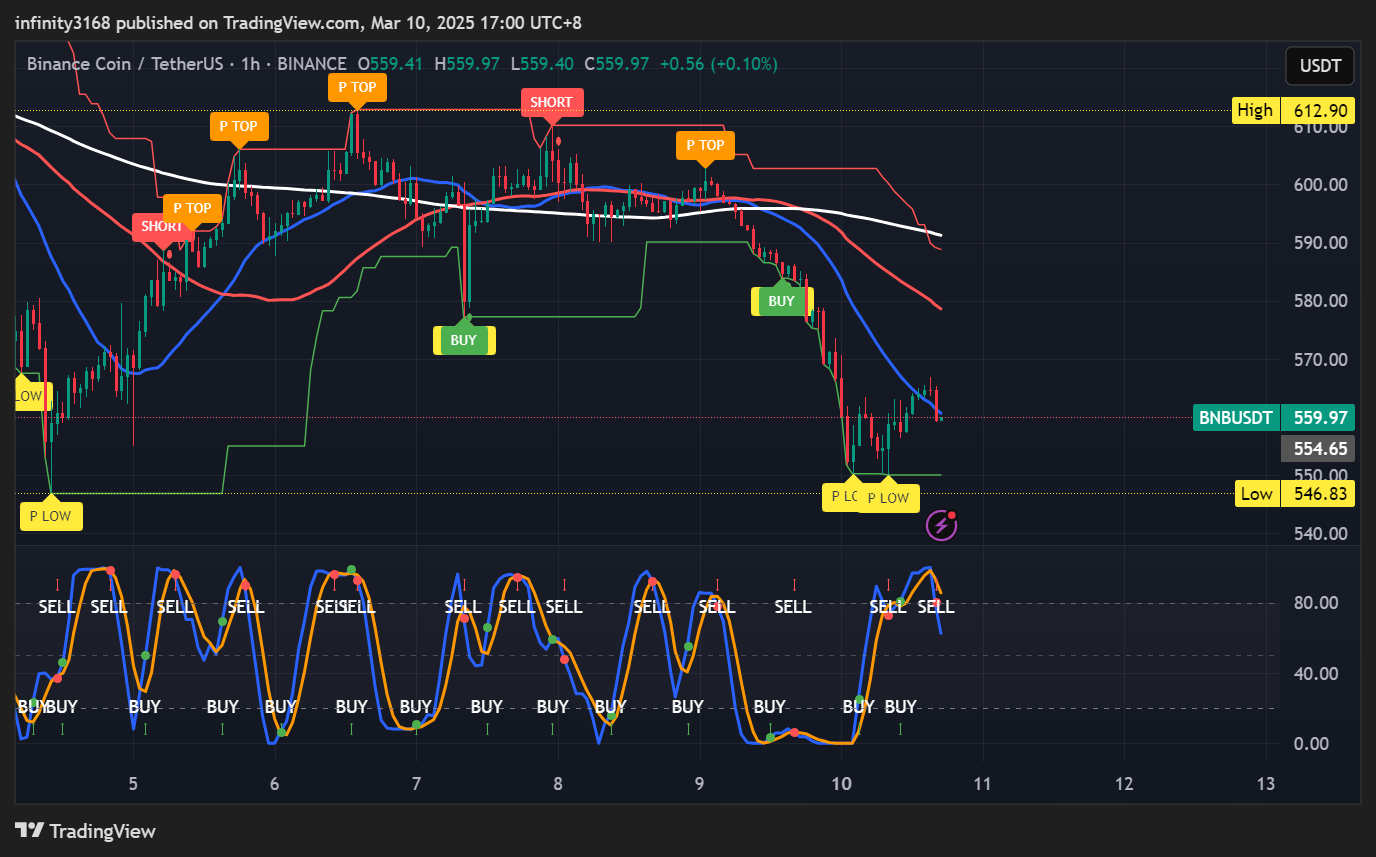Screen dimensions: 1376x857
Task: Click date 10 on the time axis
Action: pyautogui.click(x=841, y=783)
